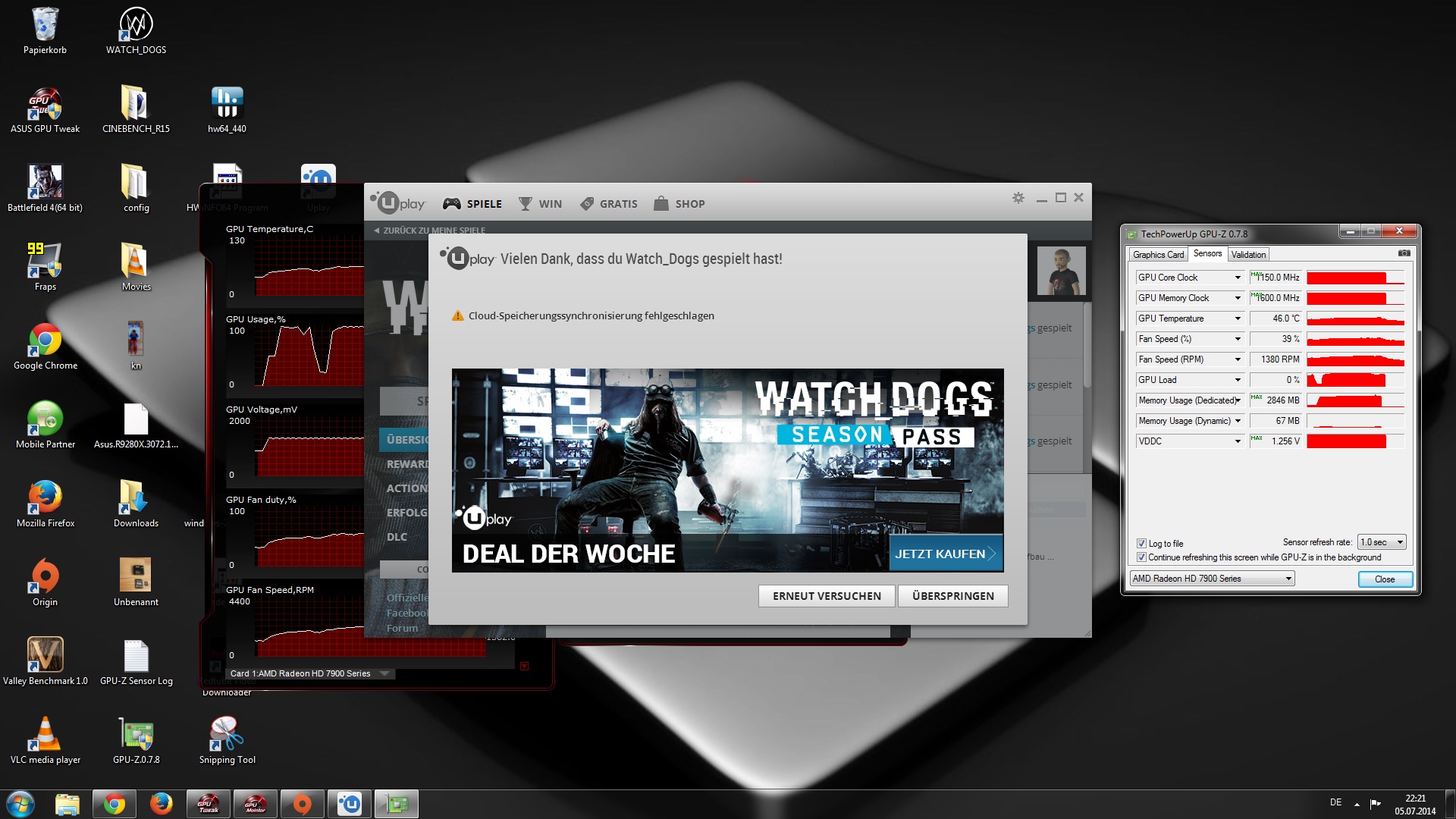Viewport: 1456px width, 819px height.
Task: Click the Uplay settings gear icon
Action: point(1018,198)
